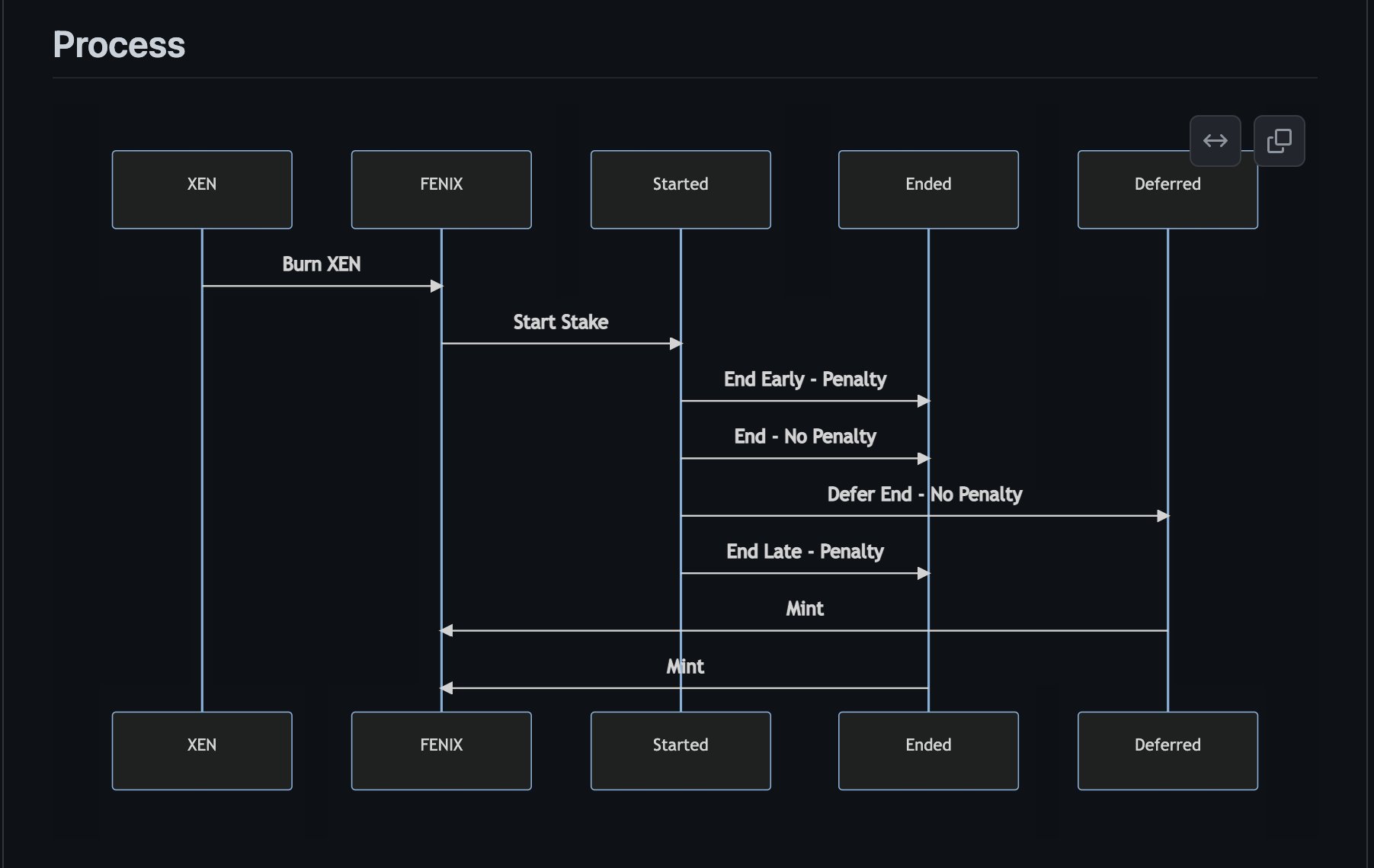Click the bottom XEN participant box
The height and width of the screenshot is (868, 1374).
click(x=201, y=750)
